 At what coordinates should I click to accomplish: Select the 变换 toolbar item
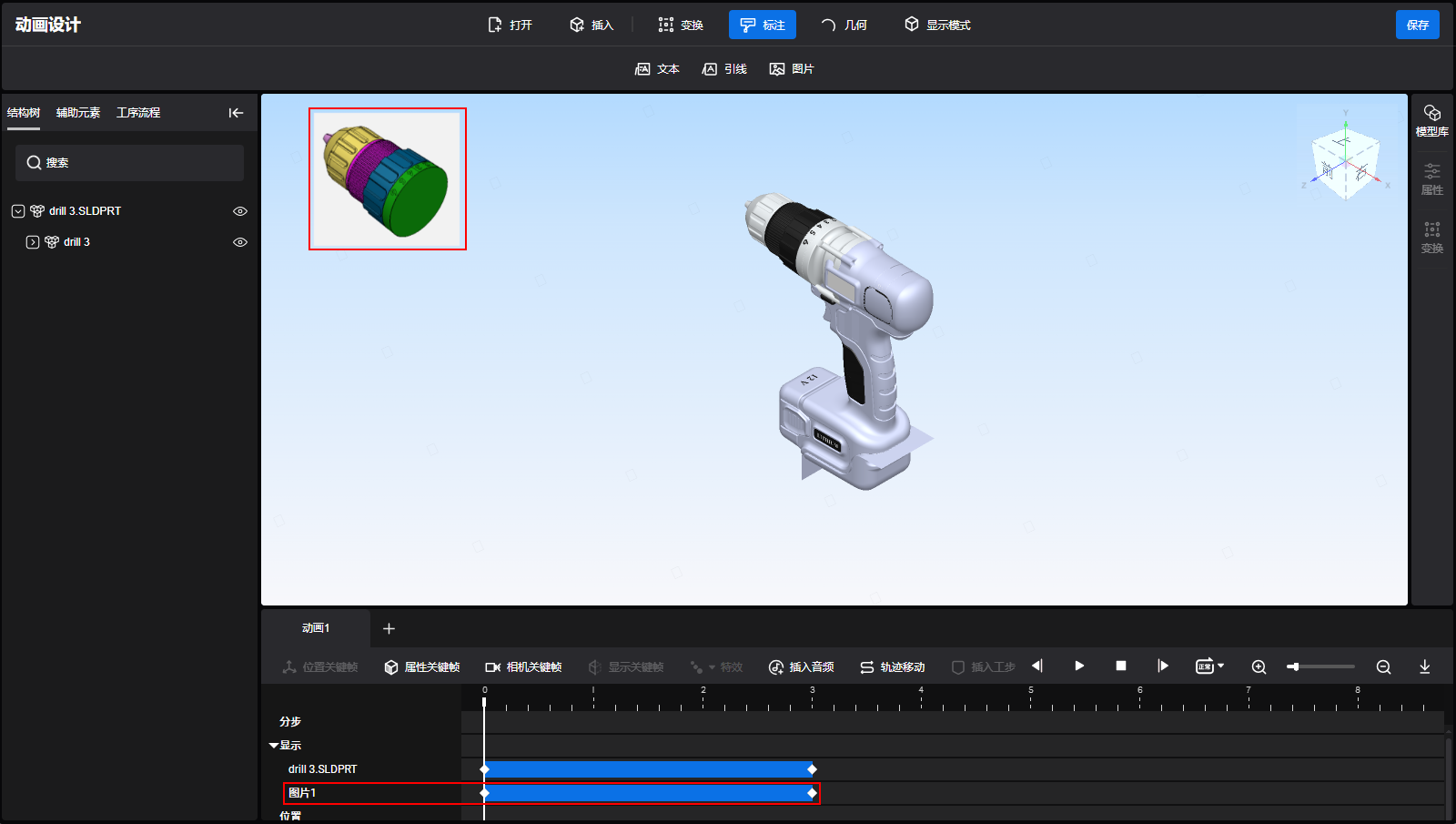pyautogui.click(x=681, y=25)
